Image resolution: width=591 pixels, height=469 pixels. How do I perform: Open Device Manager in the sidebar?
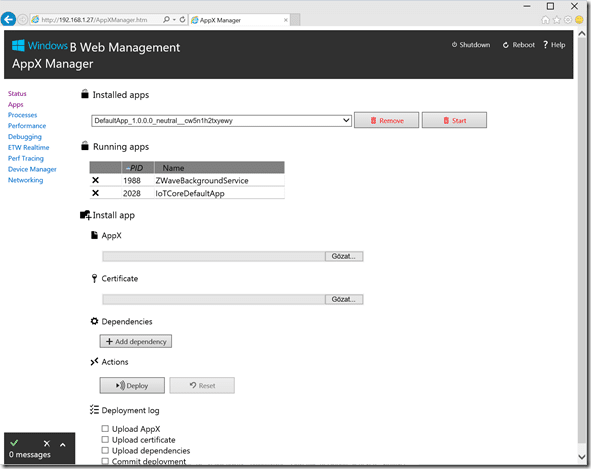pos(32,169)
